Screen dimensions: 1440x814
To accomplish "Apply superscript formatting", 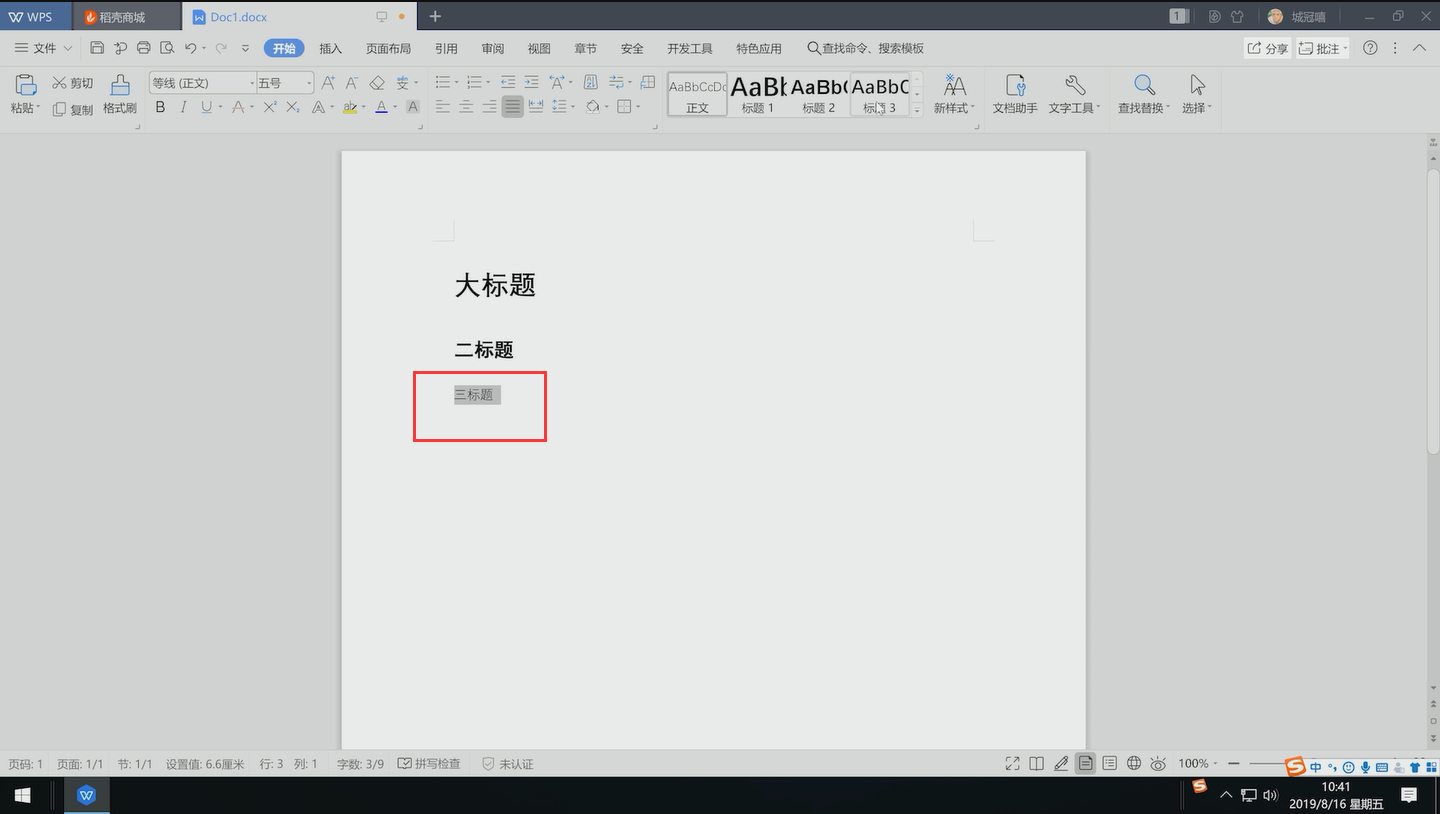I will coord(270,107).
